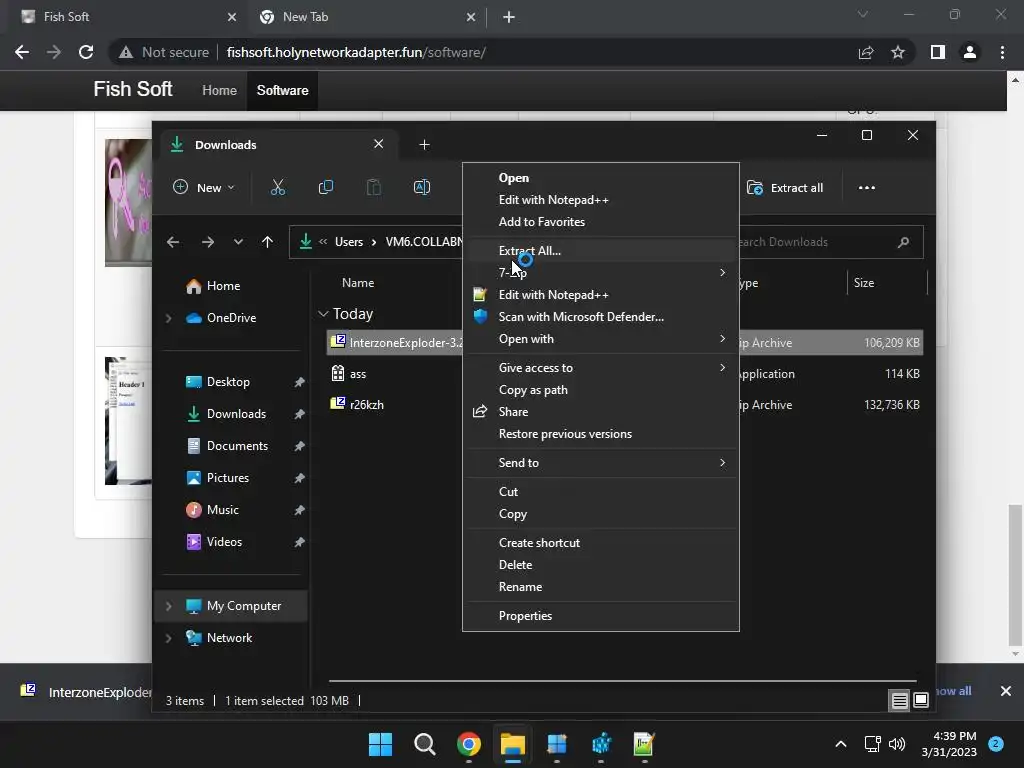1024x768 pixels.
Task: Click the share page icon in Chrome
Action: [x=866, y=52]
